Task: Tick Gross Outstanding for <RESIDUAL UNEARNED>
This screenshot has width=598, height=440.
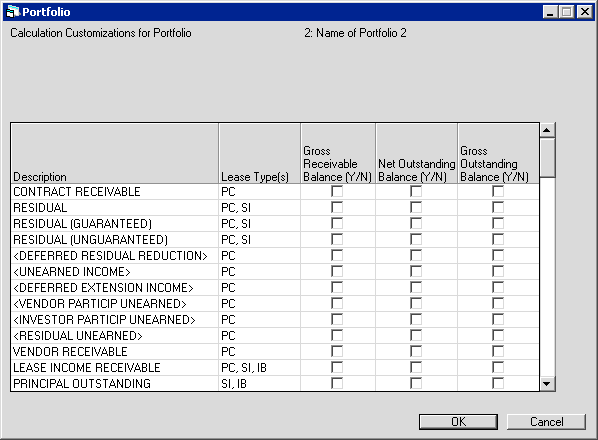Action: [x=498, y=336]
